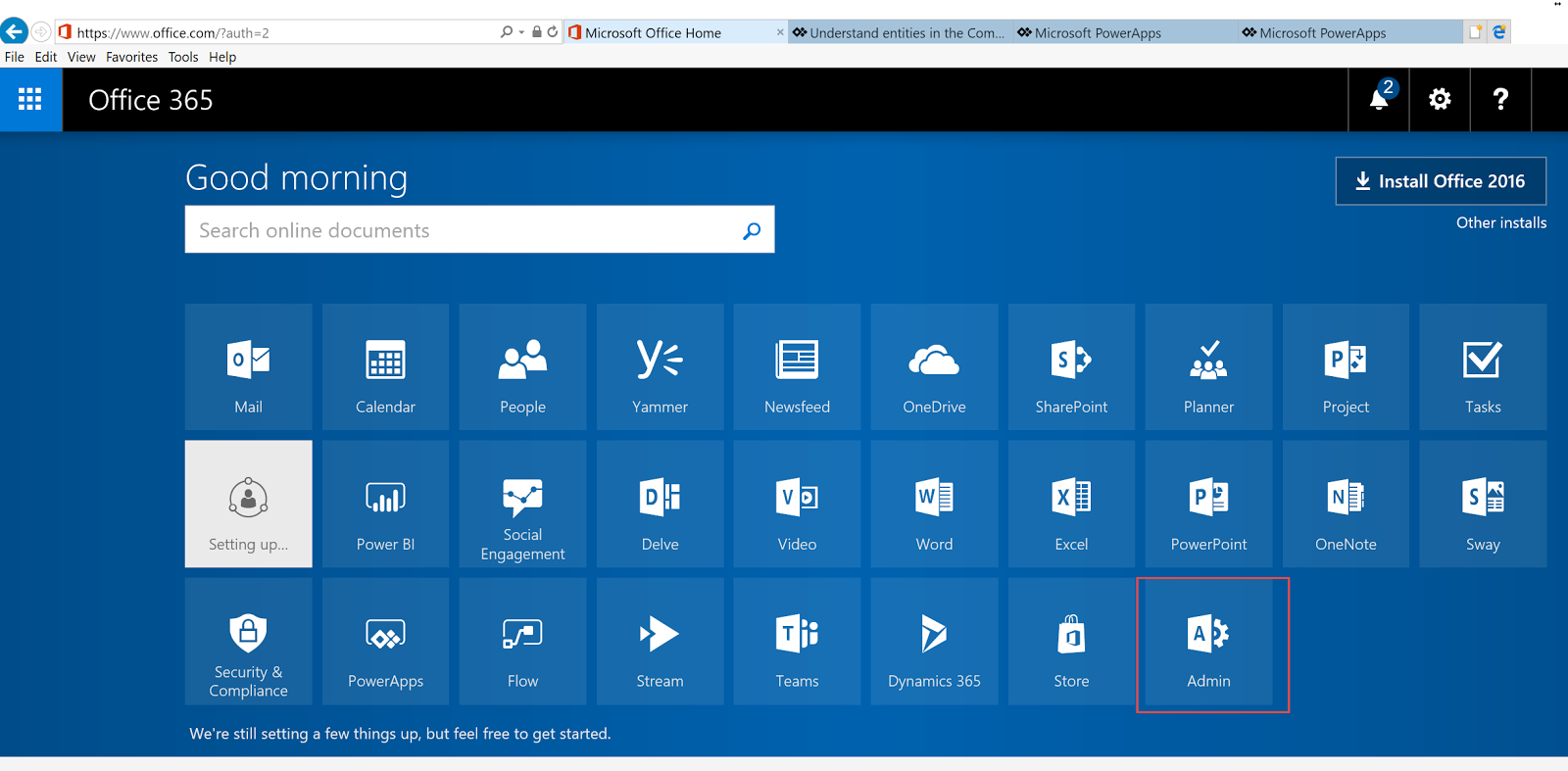The width and height of the screenshot is (1568, 771).
Task: Open Office 365 settings gear
Action: pyautogui.click(x=1440, y=99)
